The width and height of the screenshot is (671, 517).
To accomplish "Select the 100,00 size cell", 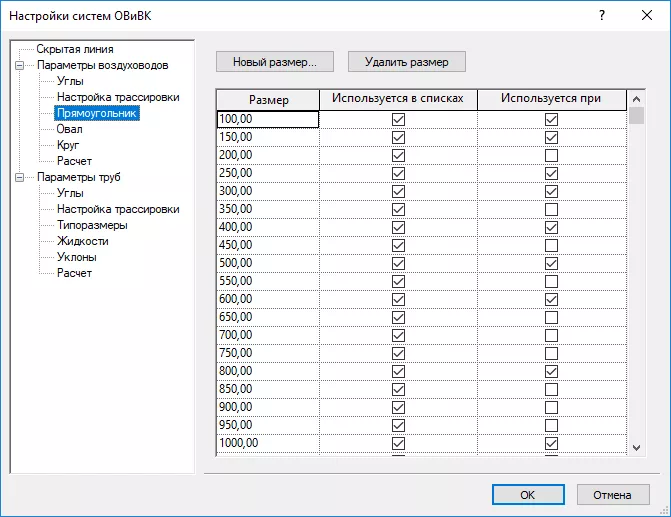I will 267,119.
